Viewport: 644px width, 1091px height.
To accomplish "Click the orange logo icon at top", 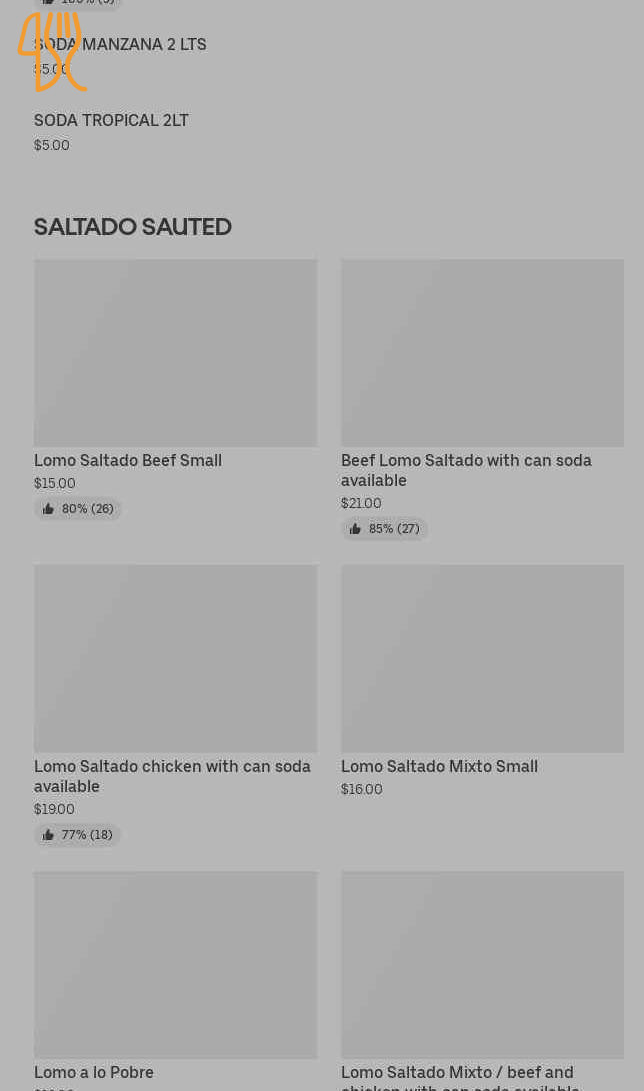I will [52, 52].
